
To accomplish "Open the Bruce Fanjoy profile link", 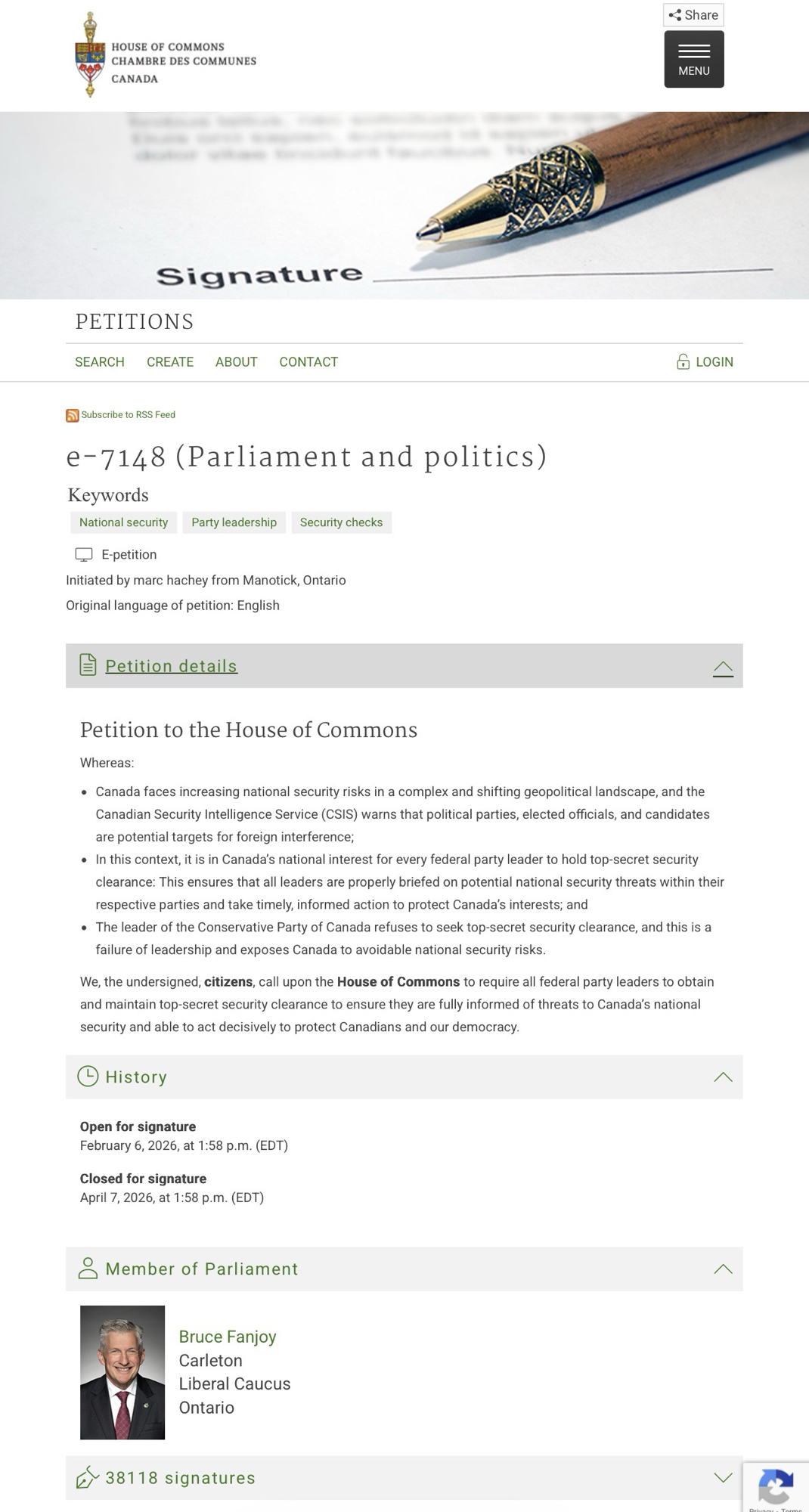I will [x=228, y=1337].
